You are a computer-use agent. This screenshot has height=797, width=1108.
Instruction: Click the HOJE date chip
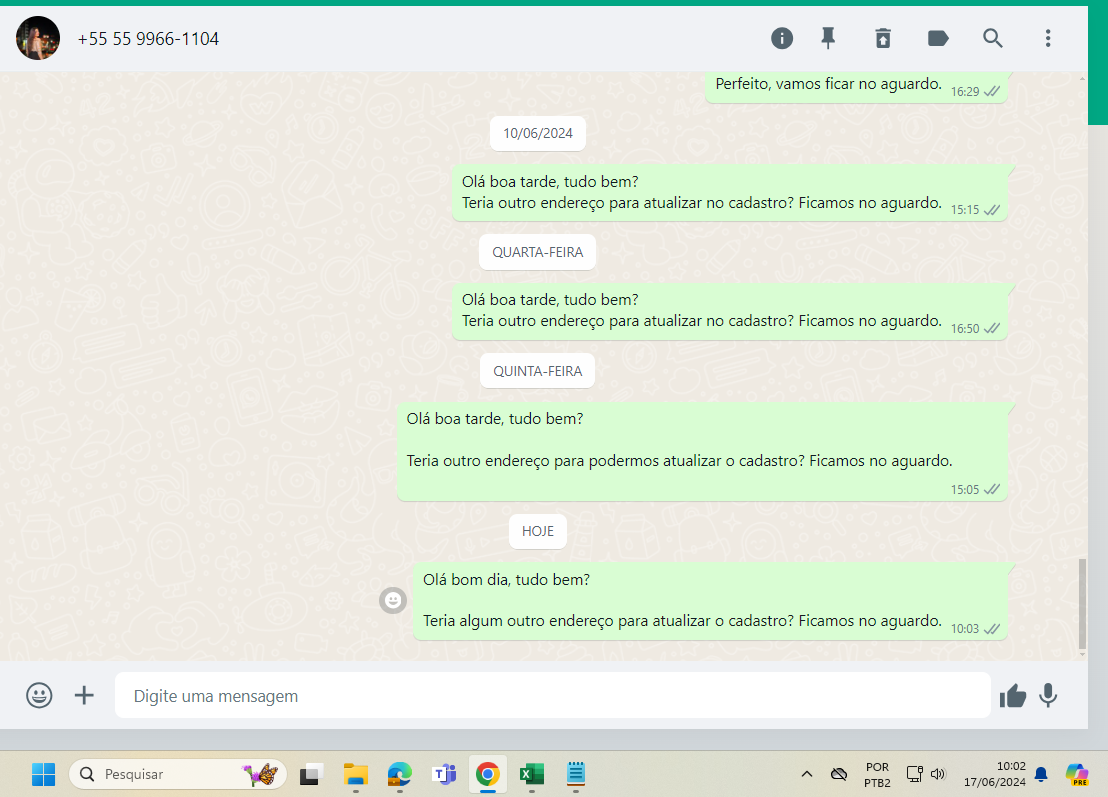pyautogui.click(x=538, y=531)
